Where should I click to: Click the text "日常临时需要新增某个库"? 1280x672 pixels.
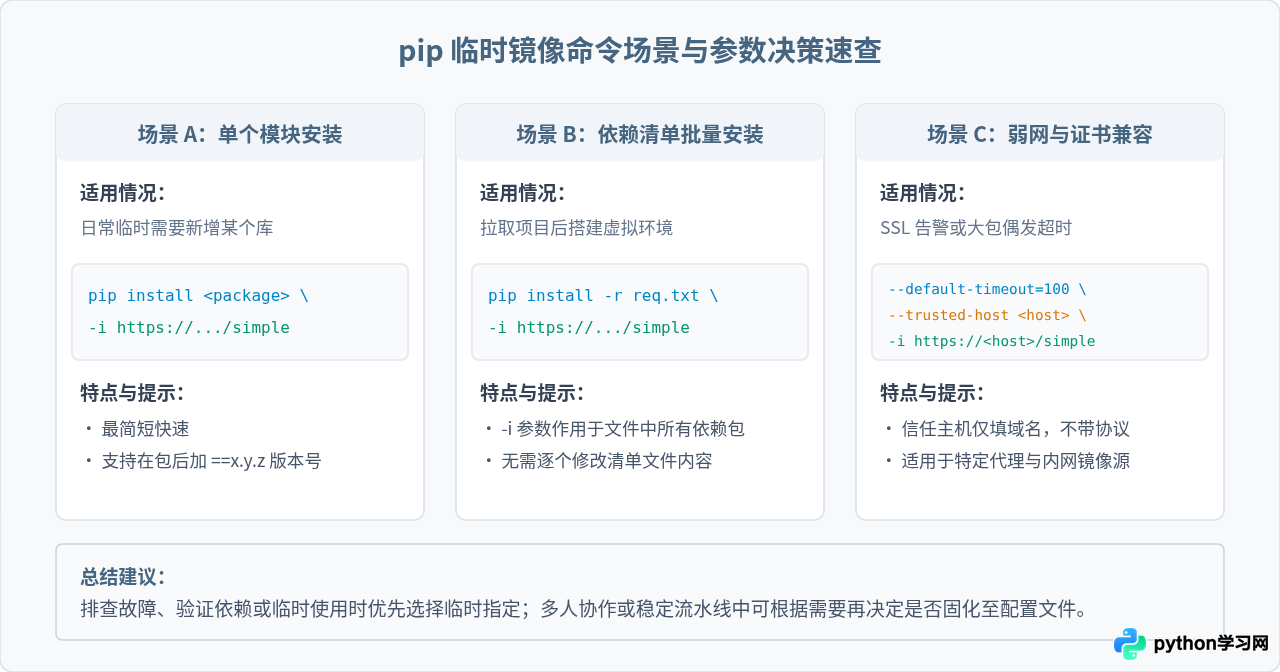[177, 228]
